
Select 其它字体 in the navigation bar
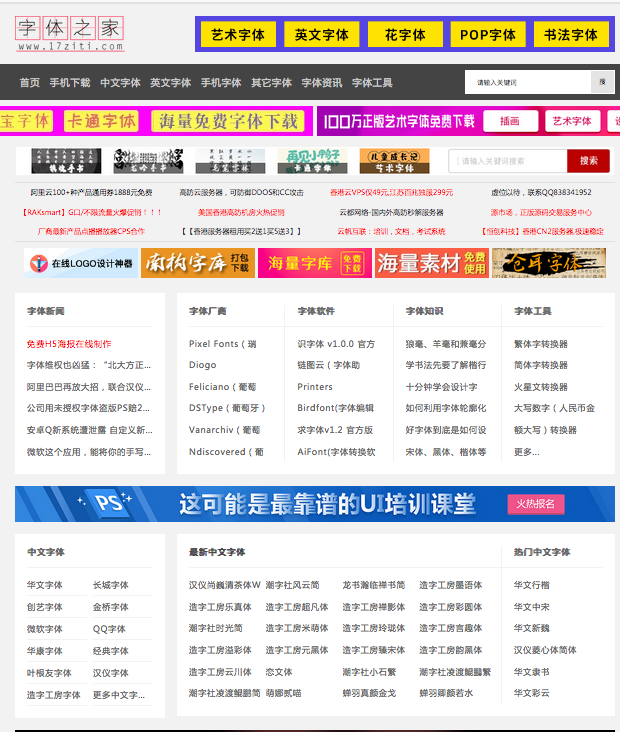click(x=271, y=83)
